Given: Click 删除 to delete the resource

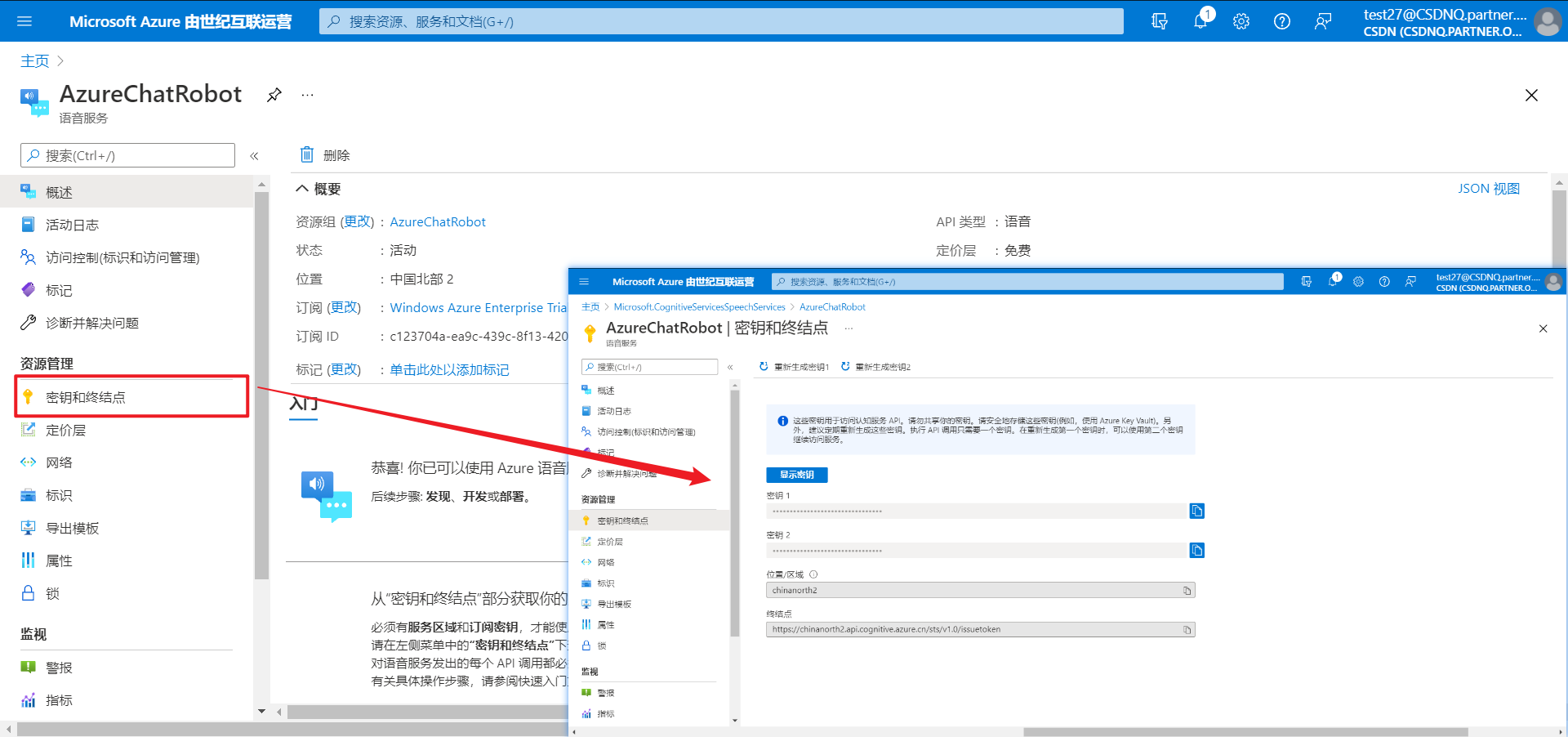Looking at the screenshot, I should click(x=325, y=155).
